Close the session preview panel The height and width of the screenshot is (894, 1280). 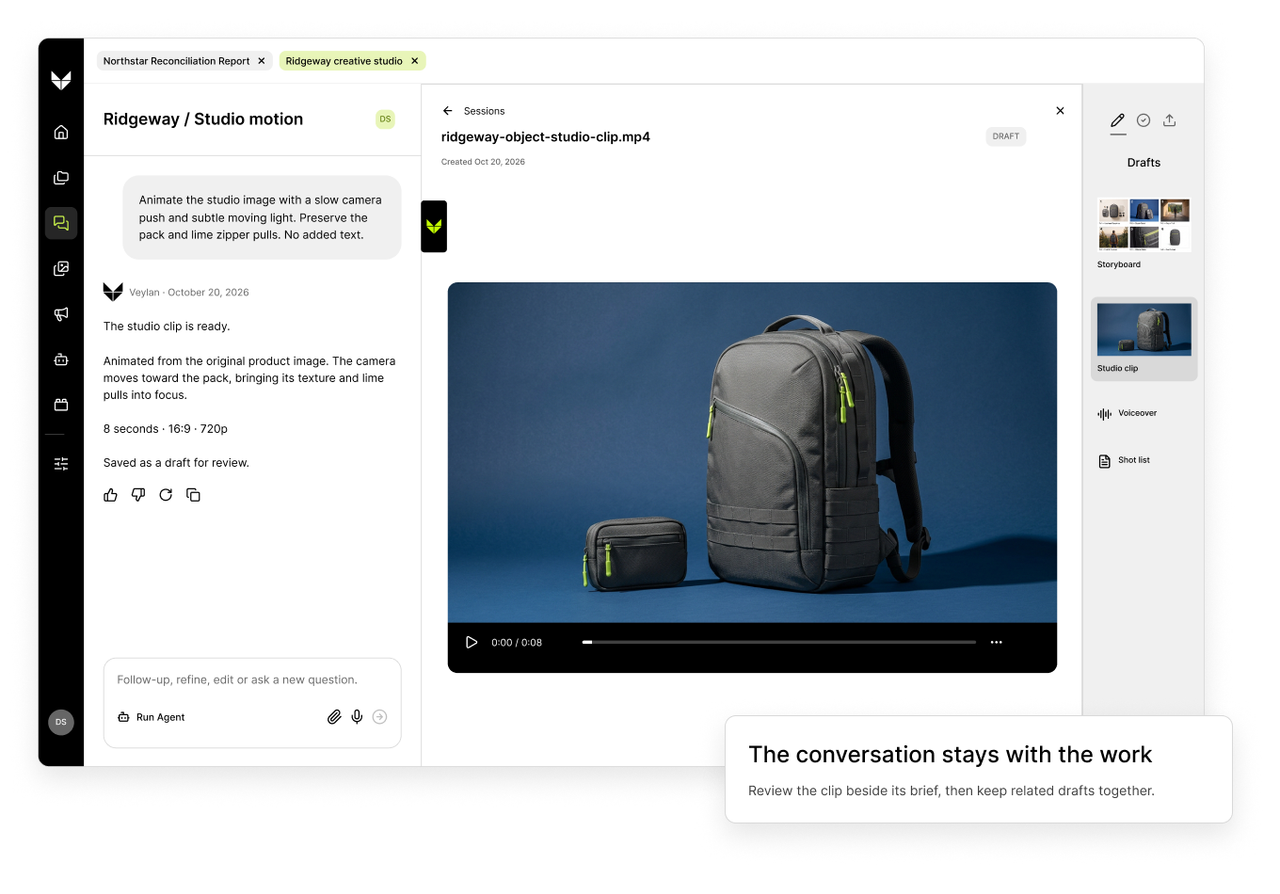pos(1060,111)
